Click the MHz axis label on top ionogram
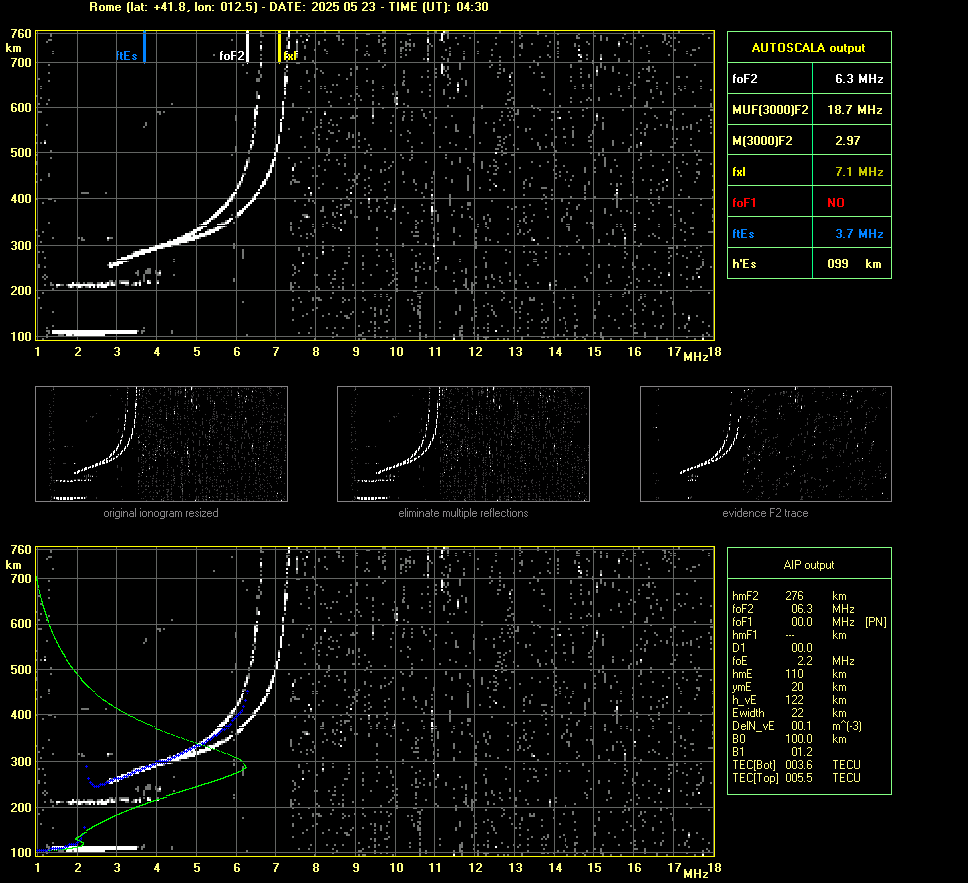This screenshot has width=968, height=883. click(x=696, y=357)
